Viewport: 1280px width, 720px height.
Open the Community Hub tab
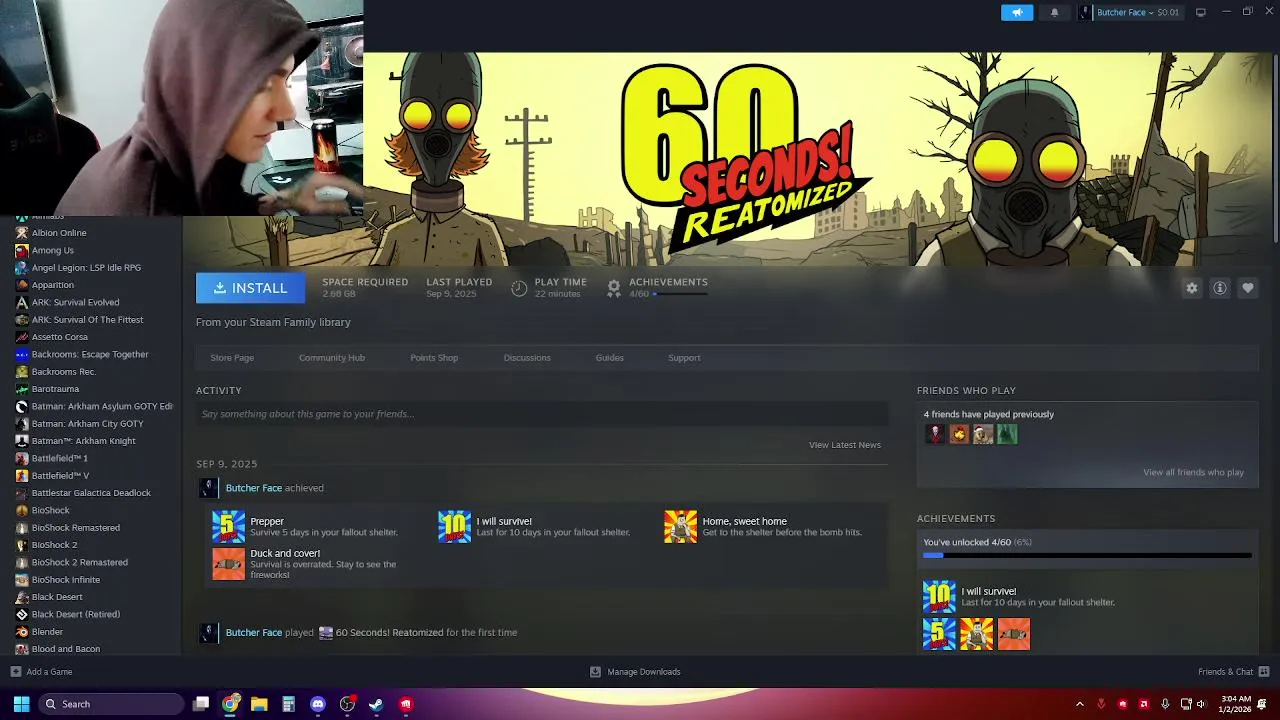[x=332, y=358]
